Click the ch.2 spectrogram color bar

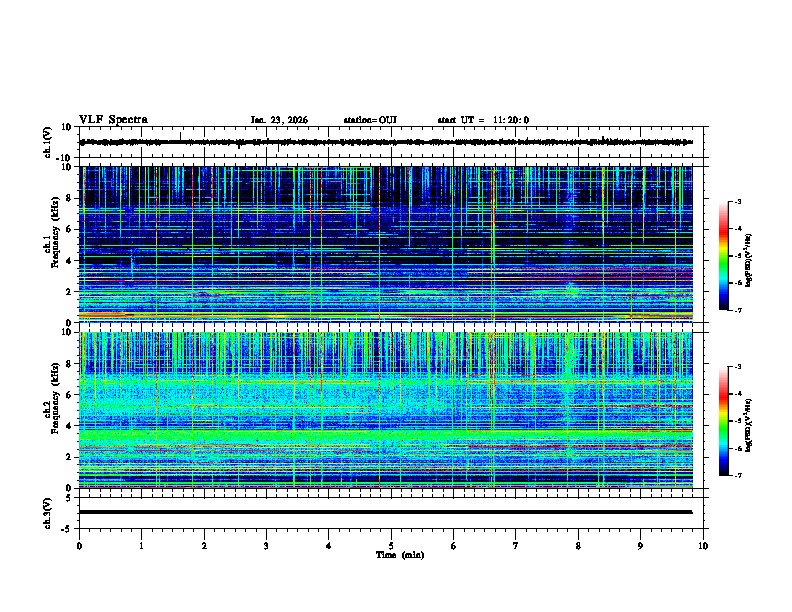[x=724, y=421]
